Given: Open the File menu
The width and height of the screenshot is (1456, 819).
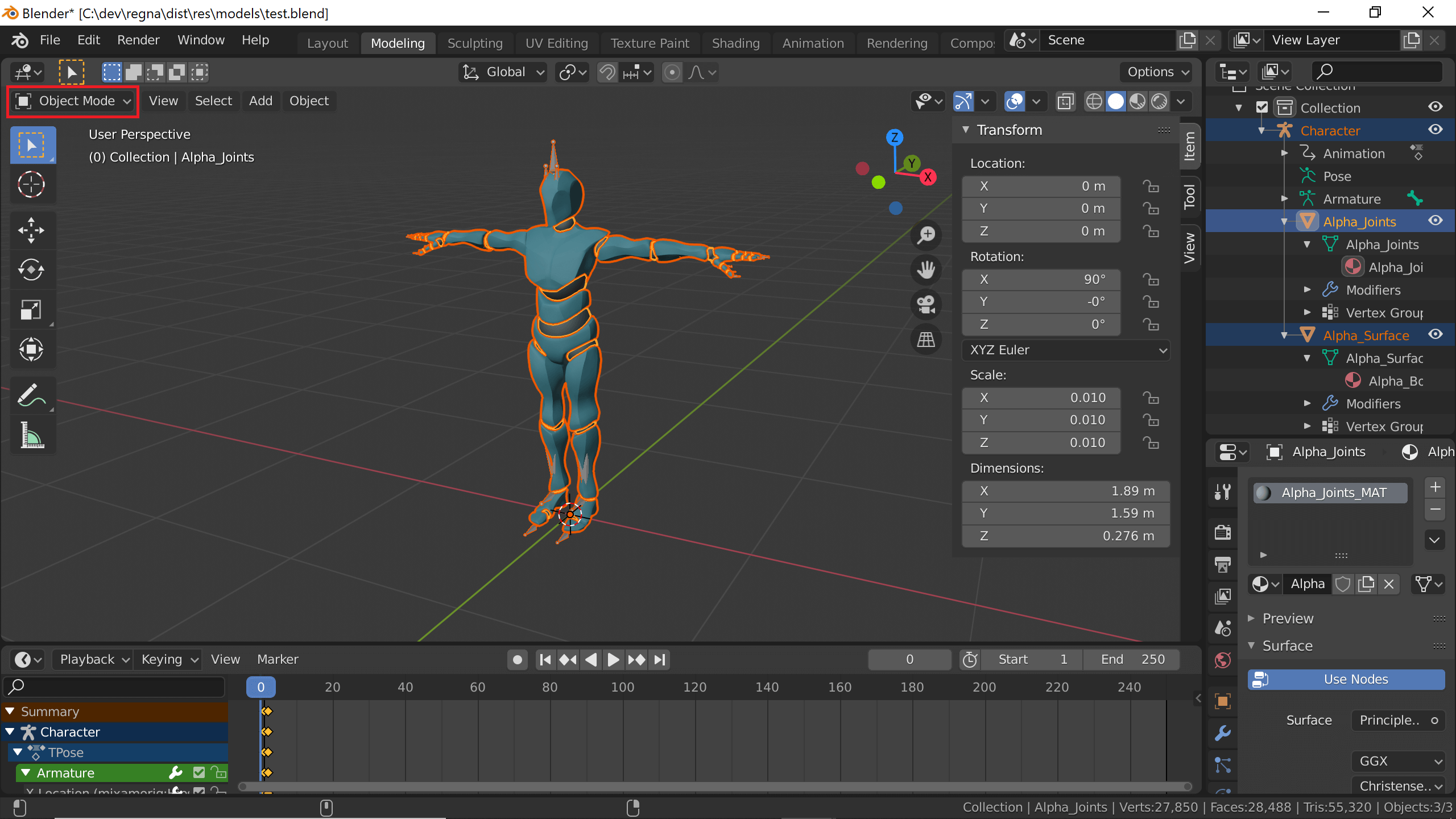Looking at the screenshot, I should [50, 40].
